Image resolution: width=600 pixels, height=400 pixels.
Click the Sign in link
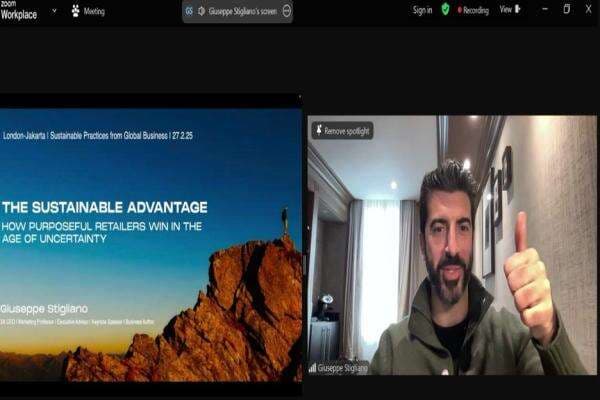coord(422,10)
